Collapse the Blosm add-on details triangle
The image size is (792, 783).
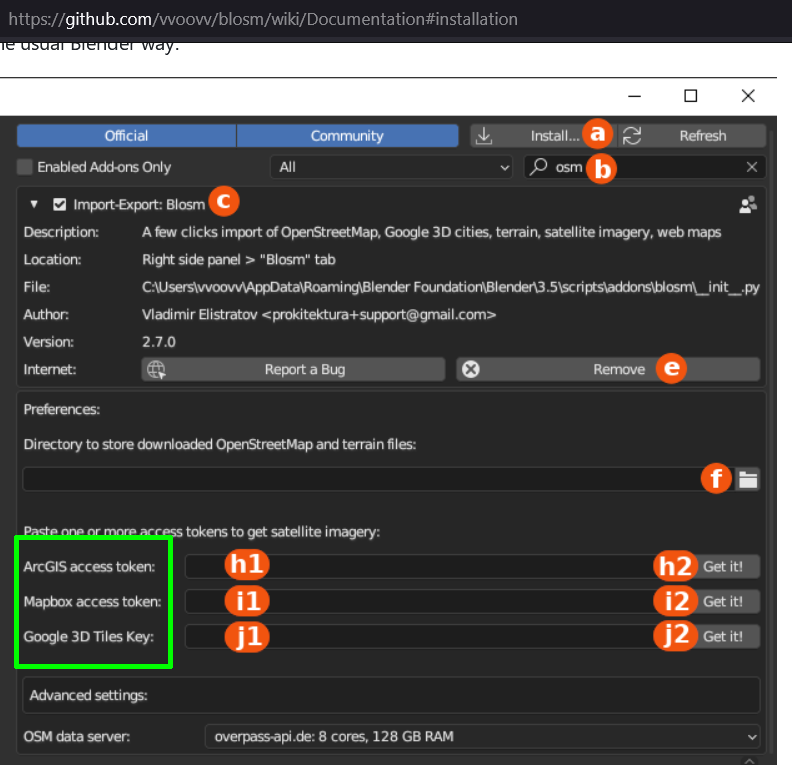click(x=34, y=204)
